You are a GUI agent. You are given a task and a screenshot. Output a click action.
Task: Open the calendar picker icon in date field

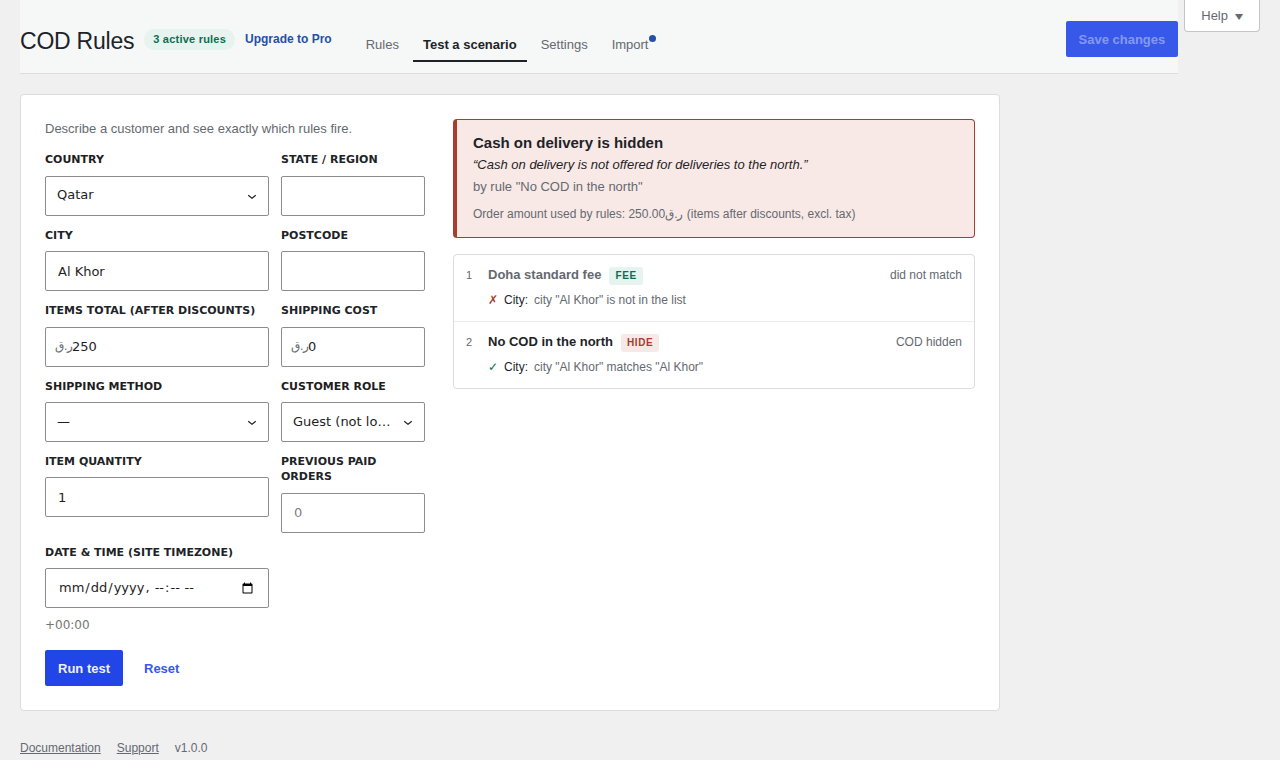click(x=248, y=588)
